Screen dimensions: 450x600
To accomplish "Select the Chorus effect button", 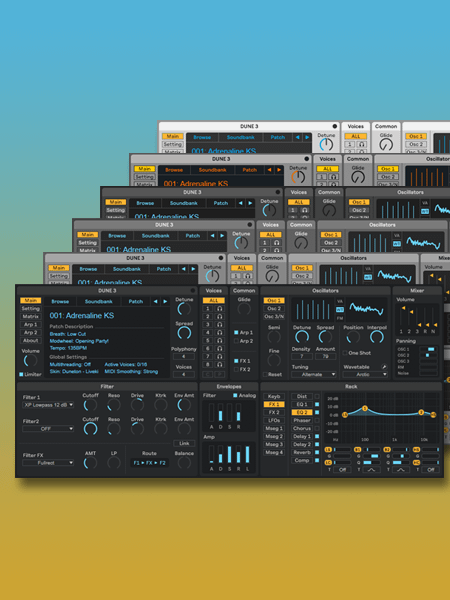I will (x=302, y=428).
